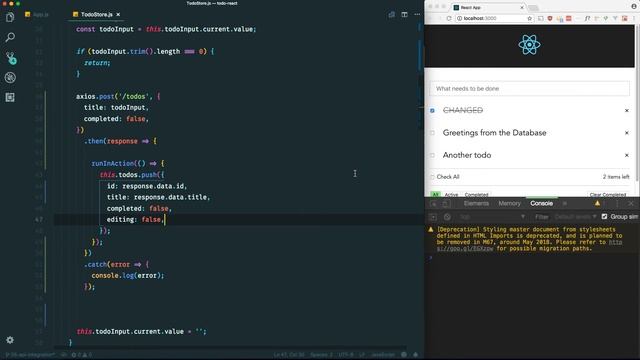Viewport: 640px width, 360px height.
Task: Select the All filter button
Action: pyautogui.click(x=436, y=195)
